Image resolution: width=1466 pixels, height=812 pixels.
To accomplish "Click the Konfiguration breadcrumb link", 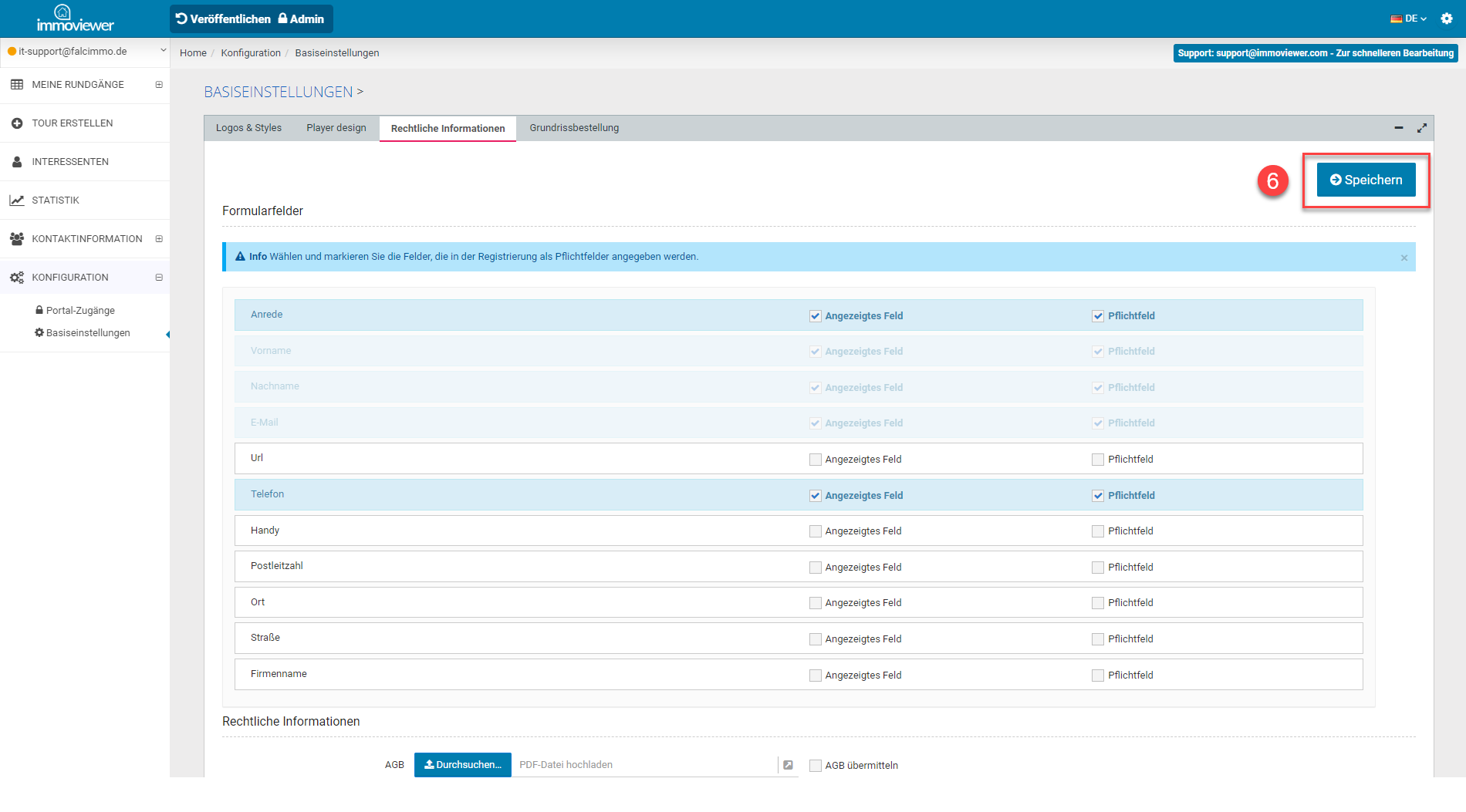I will (x=251, y=53).
